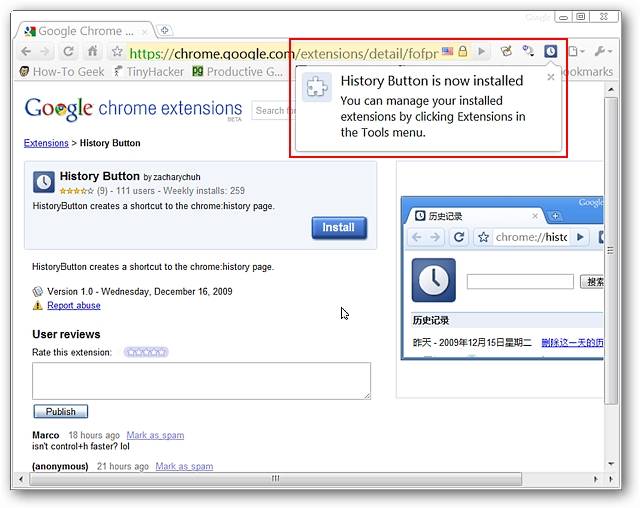
Task: Click the flag icon in the address bar
Action: point(447,51)
